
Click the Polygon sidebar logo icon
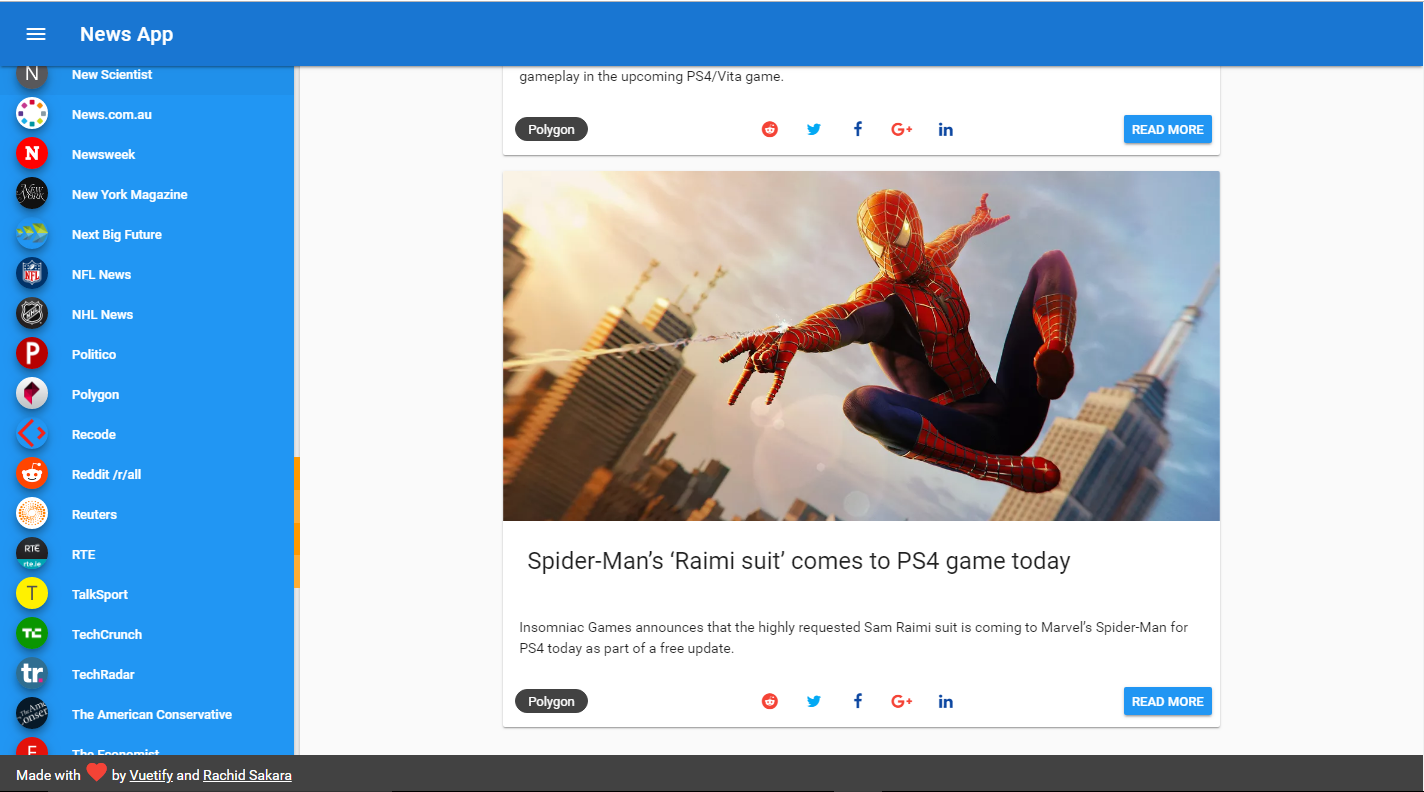(32, 394)
